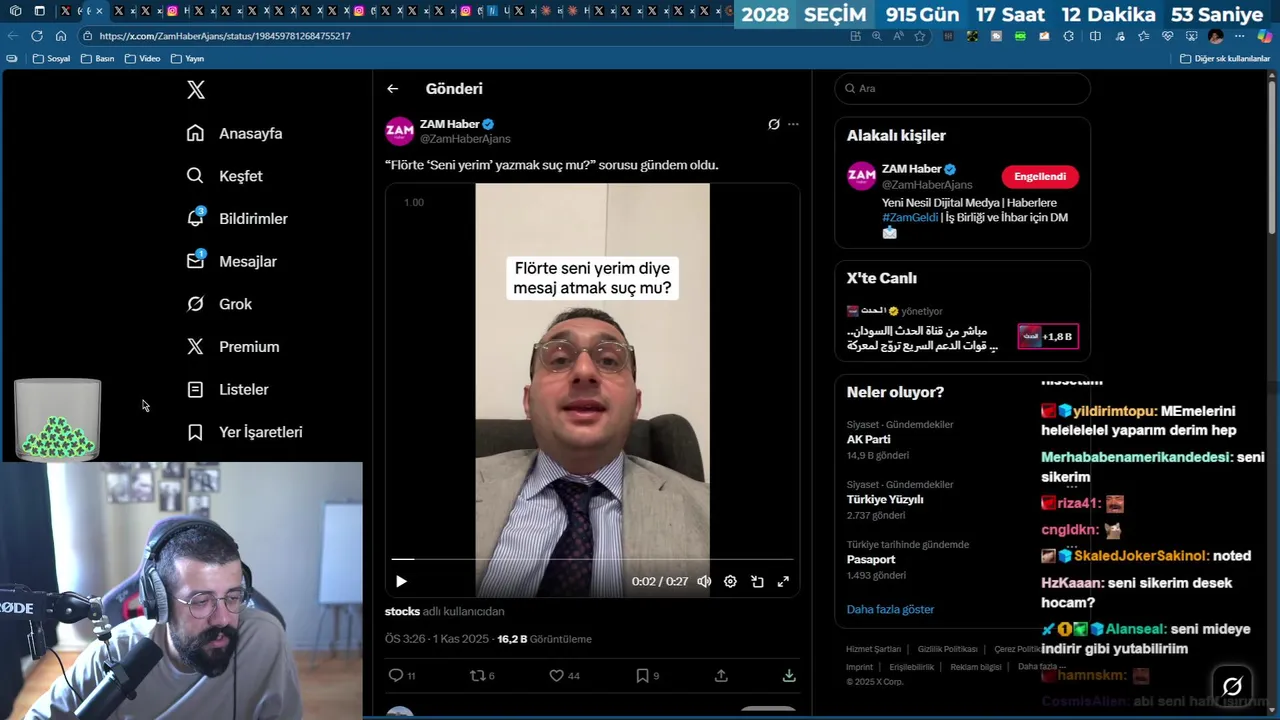This screenshot has height=720, width=1280.
Task: Seek on the video progress bar
Action: coord(592,559)
